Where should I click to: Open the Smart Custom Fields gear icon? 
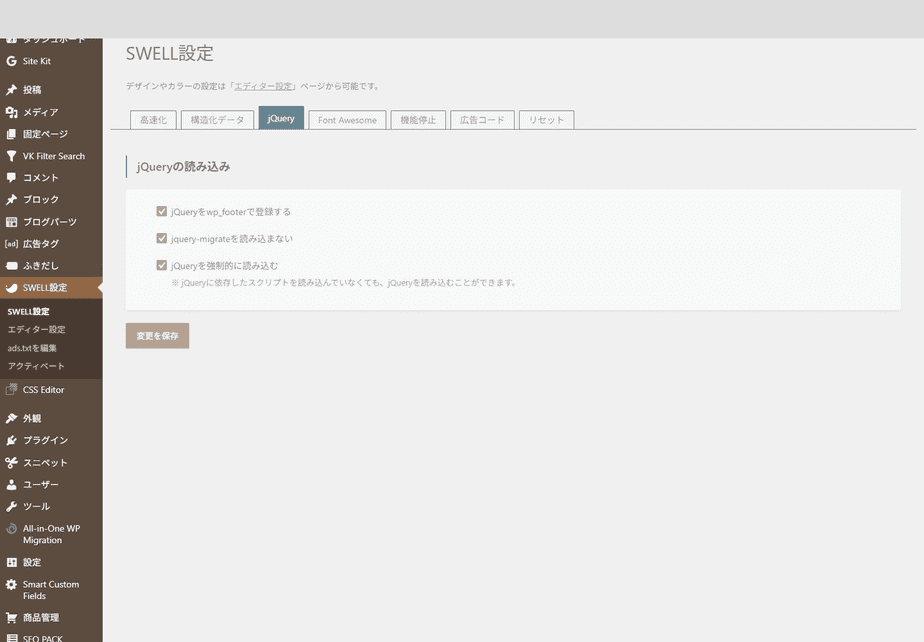(x=11, y=584)
